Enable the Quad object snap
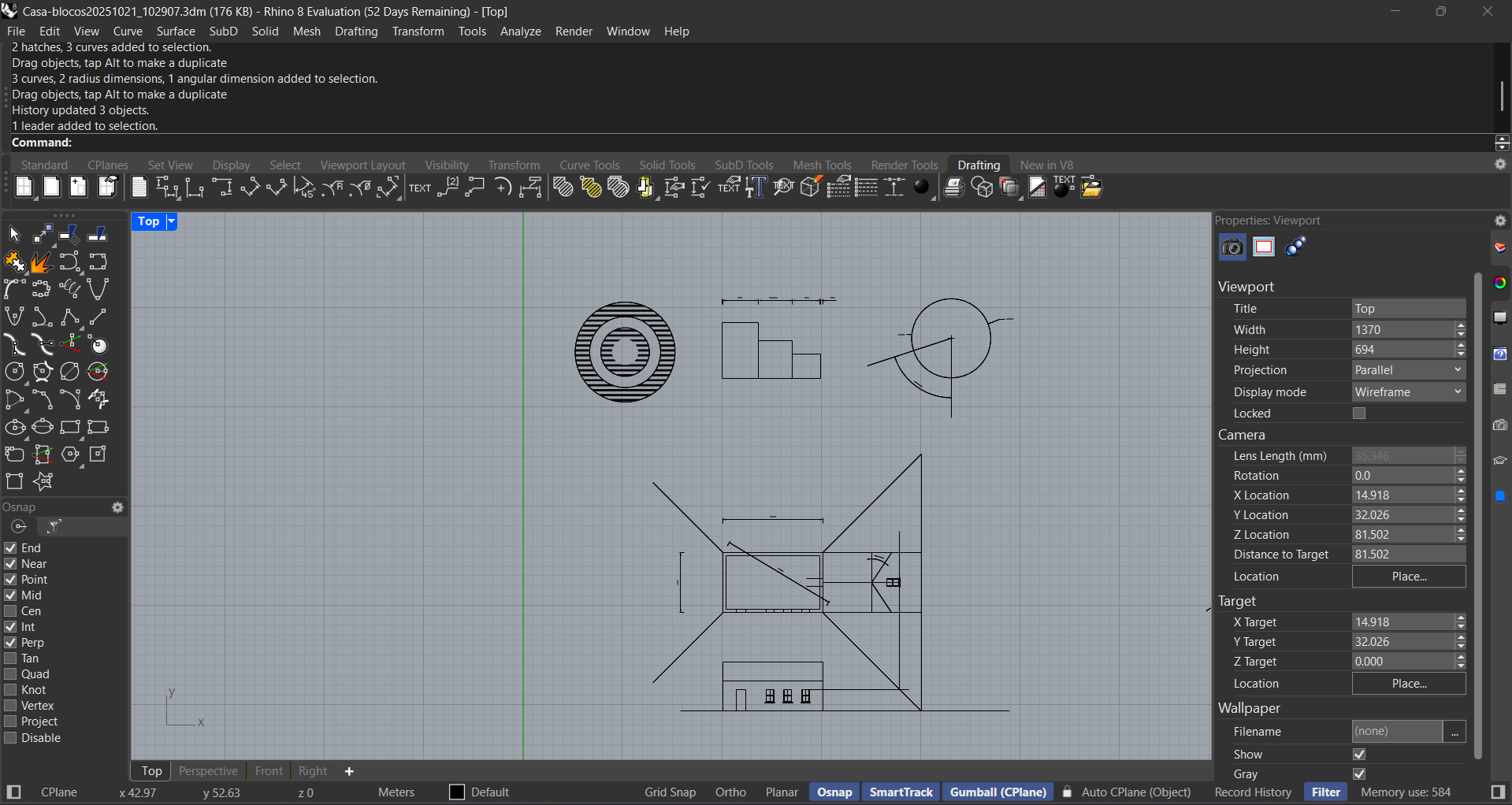Viewport: 1512px width, 805px height. click(11, 674)
